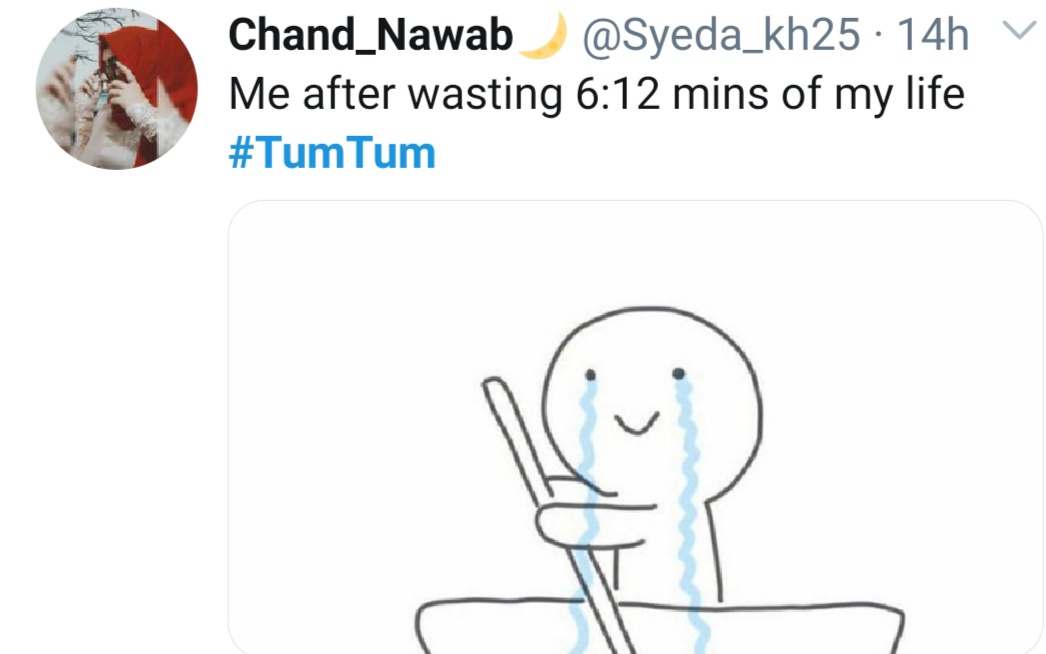This screenshot has width=1046, height=654.
Task: Visit the @Syeda_kh25 handle
Action: 722,35
